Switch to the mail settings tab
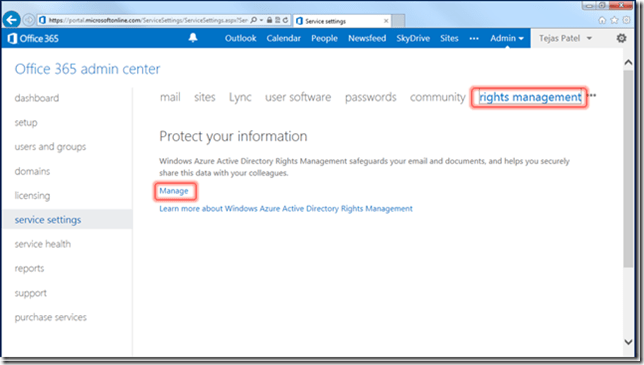 [170, 97]
